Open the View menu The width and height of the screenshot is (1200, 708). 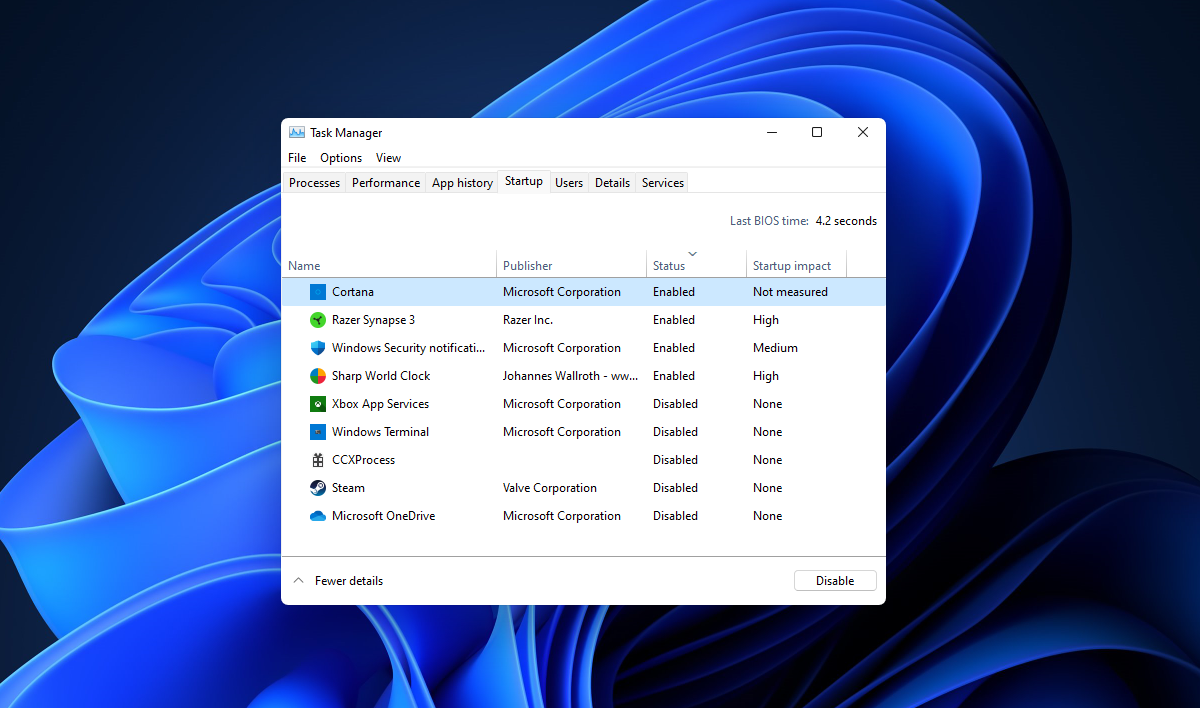388,157
